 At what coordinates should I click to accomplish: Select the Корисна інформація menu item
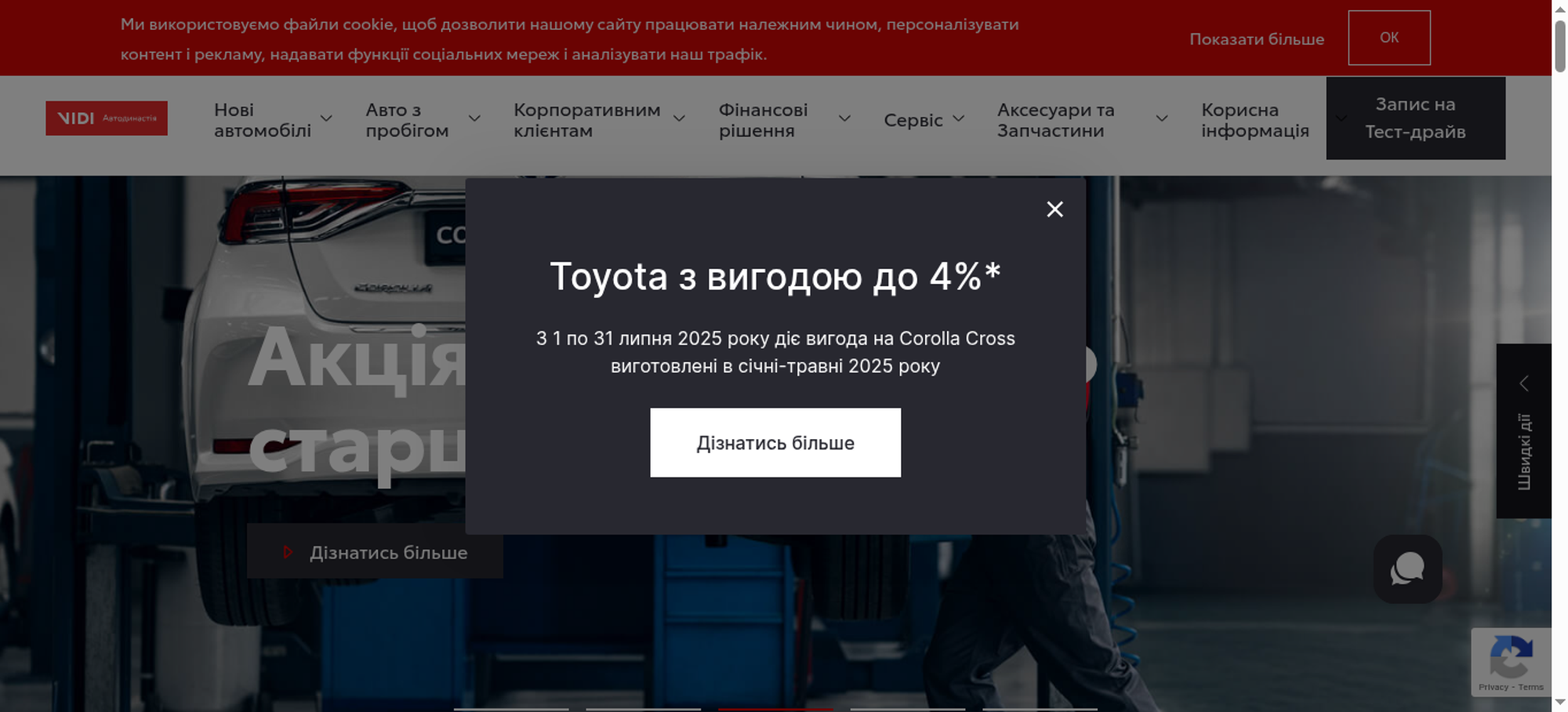tap(1254, 120)
